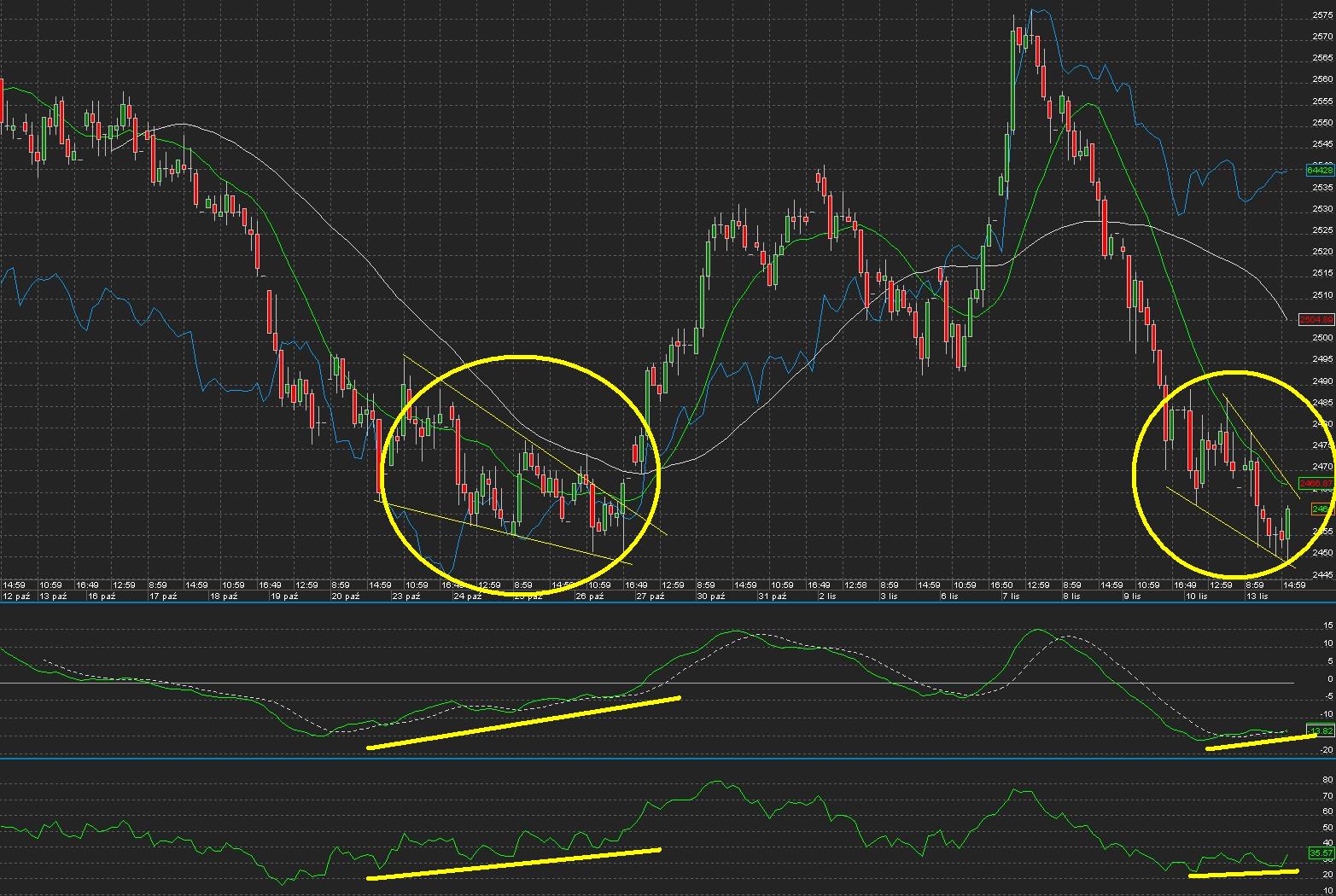Click the 50 level on oscillator scale
1336x896 pixels.
tap(1328, 828)
